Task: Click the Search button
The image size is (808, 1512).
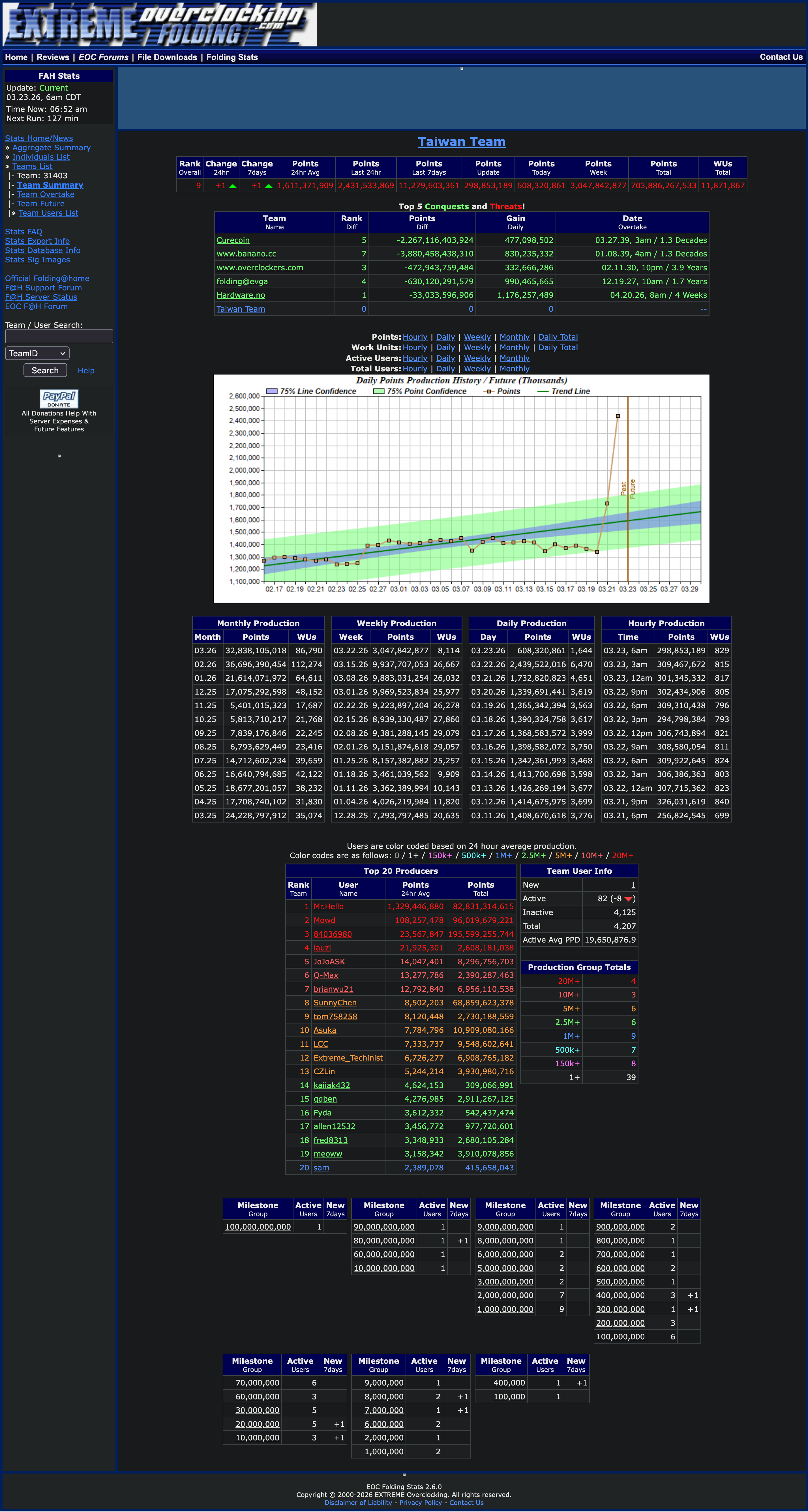Action: (45, 370)
